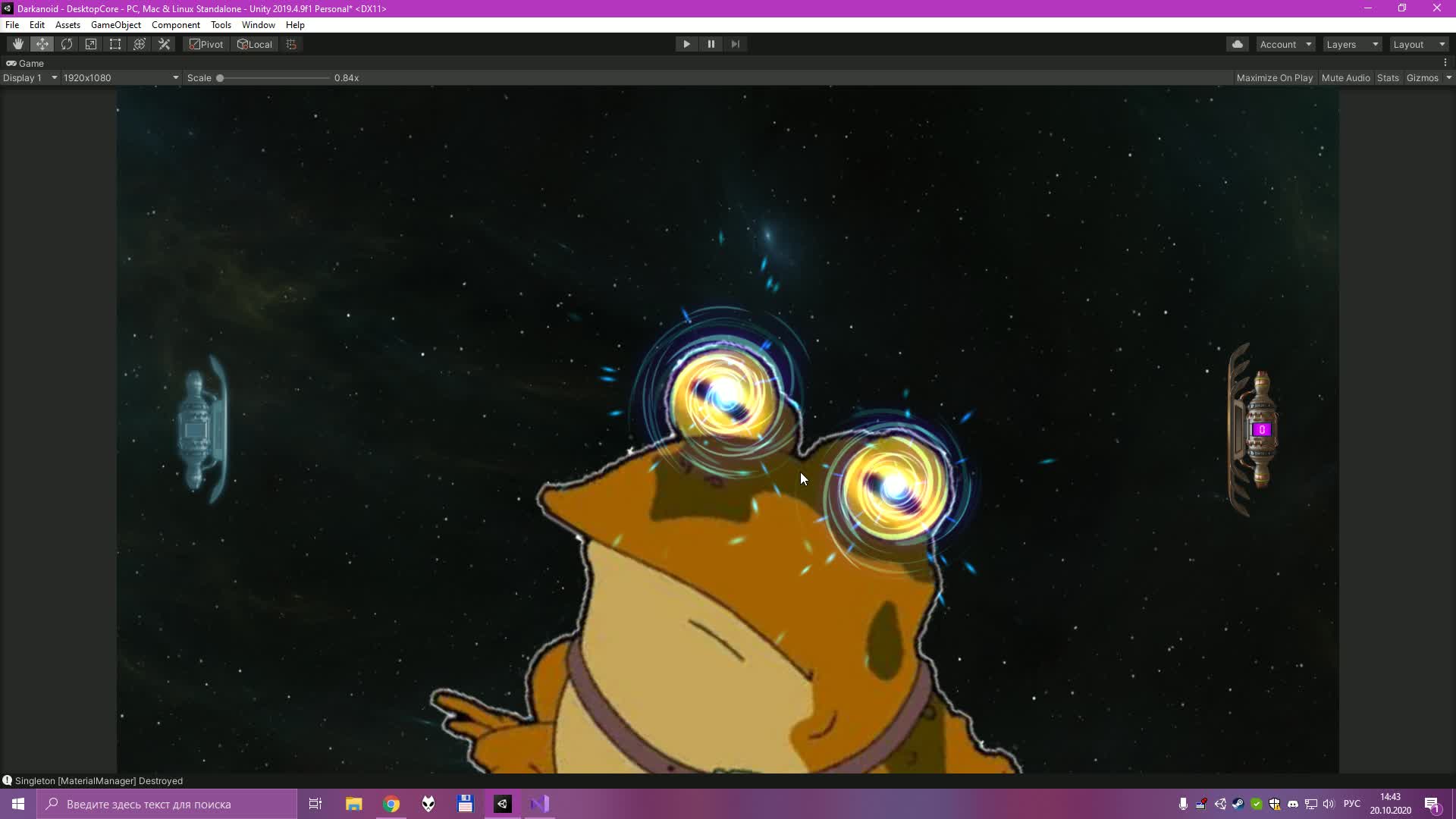Open the Stats overlay
Screen dimensions: 1456x819
pos(1387,77)
